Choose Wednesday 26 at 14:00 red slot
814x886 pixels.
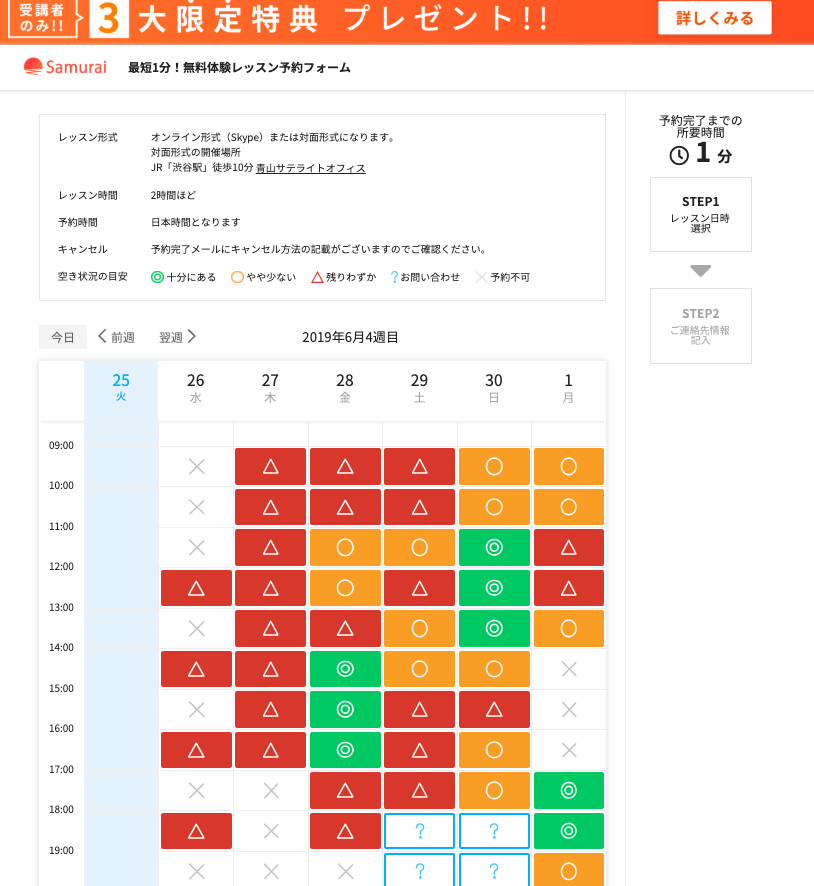[x=196, y=669]
